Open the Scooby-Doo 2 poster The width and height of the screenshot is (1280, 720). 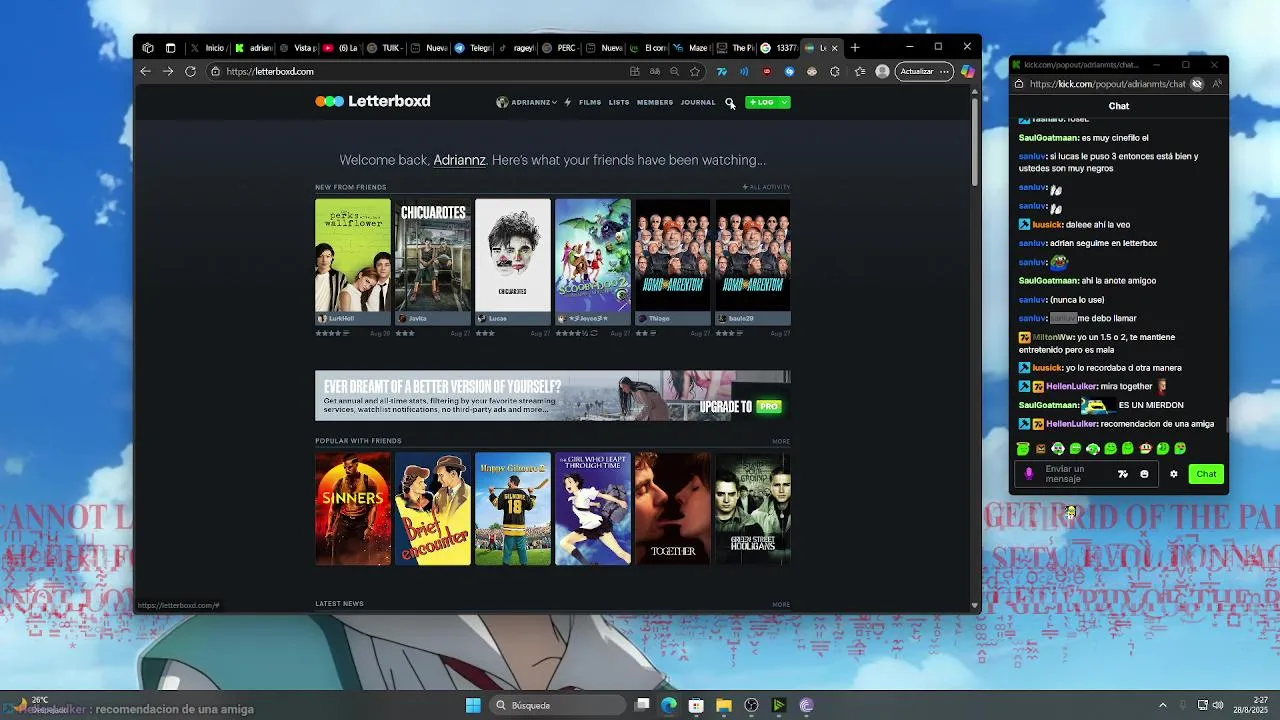point(593,255)
